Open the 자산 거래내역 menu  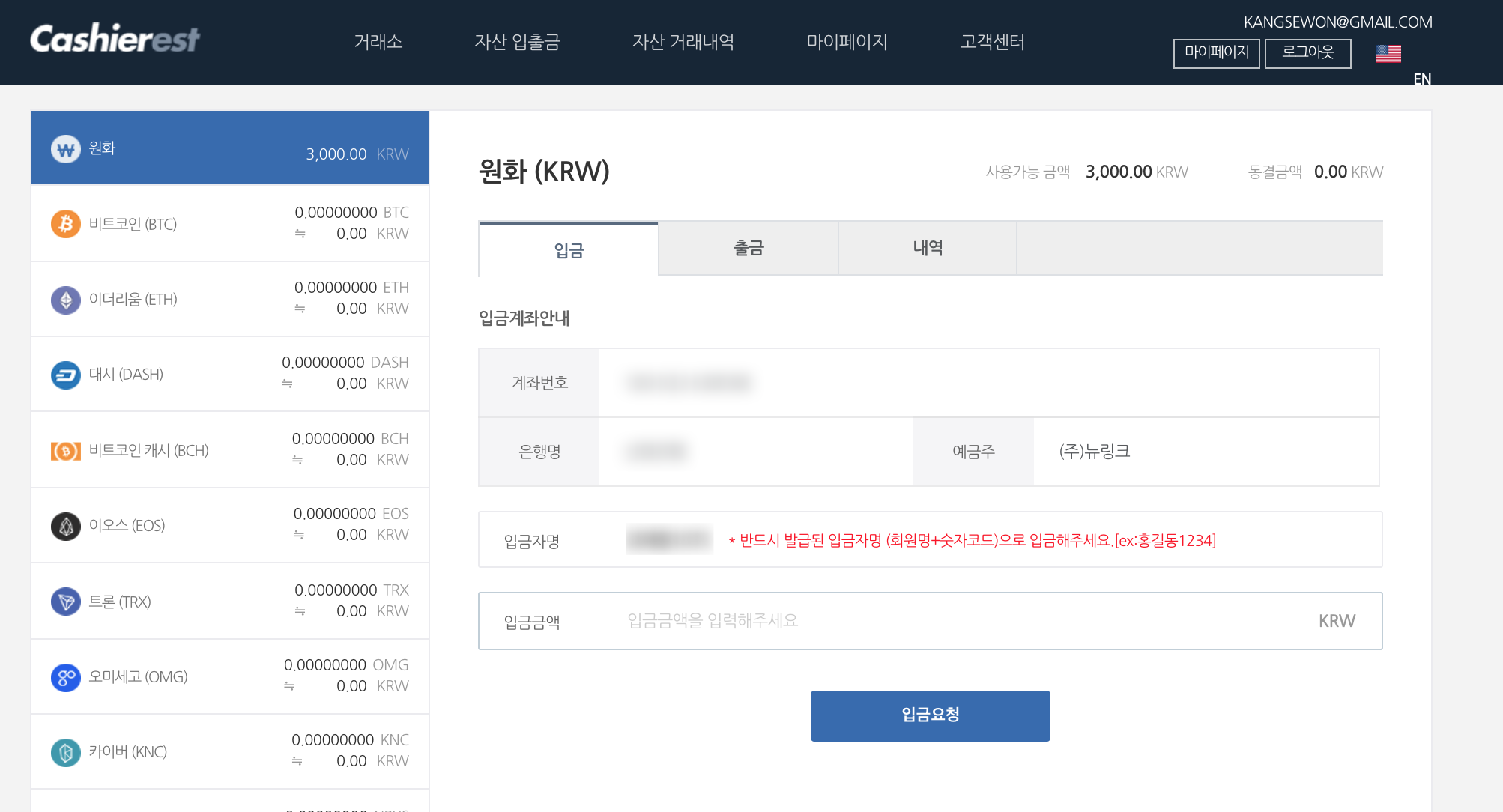[683, 42]
